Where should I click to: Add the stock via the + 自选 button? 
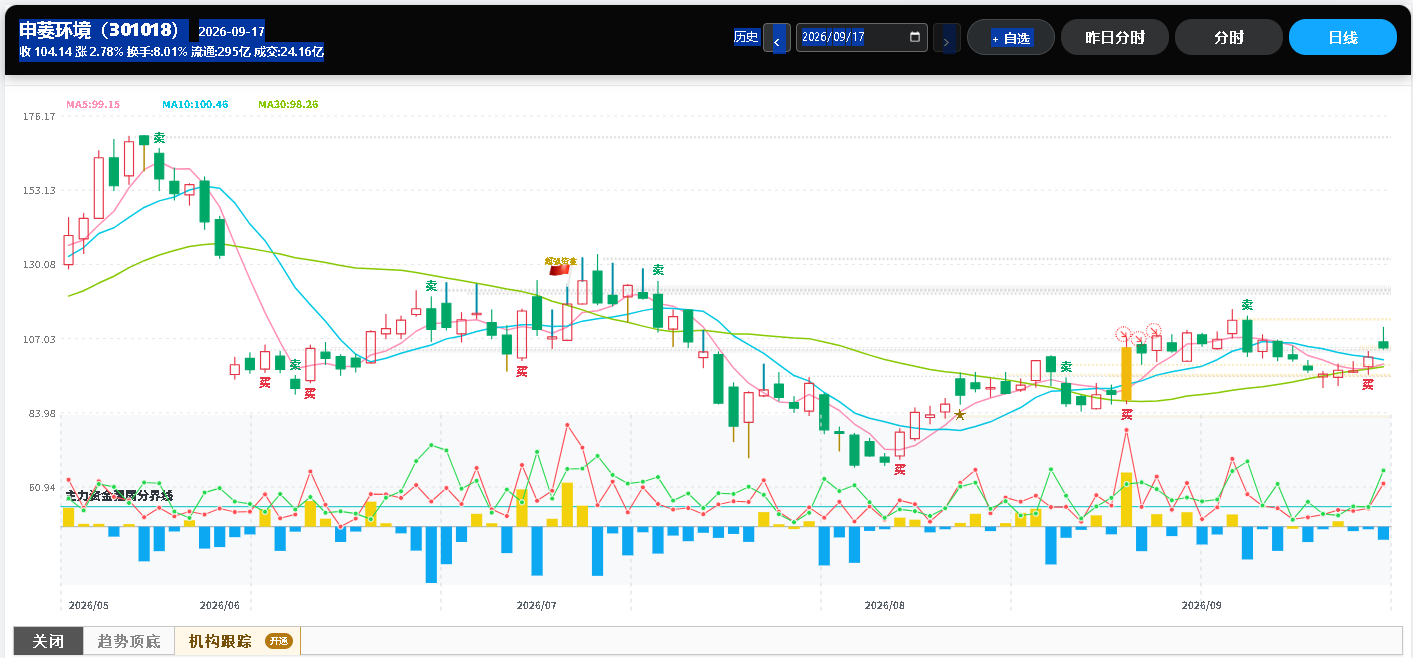(x=1010, y=38)
